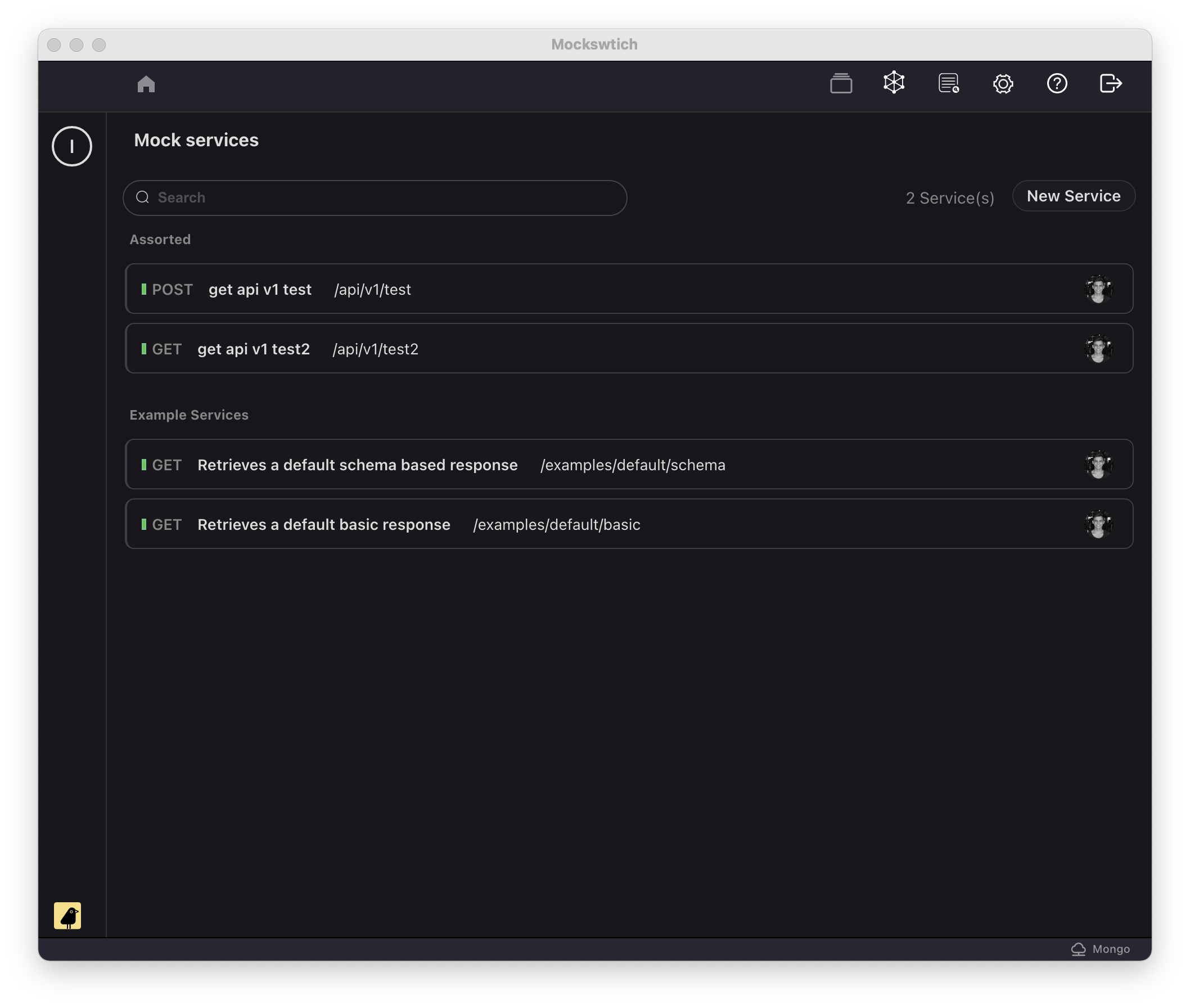1190x1008 pixels.
Task: Click the help question mark icon
Action: tap(1057, 83)
